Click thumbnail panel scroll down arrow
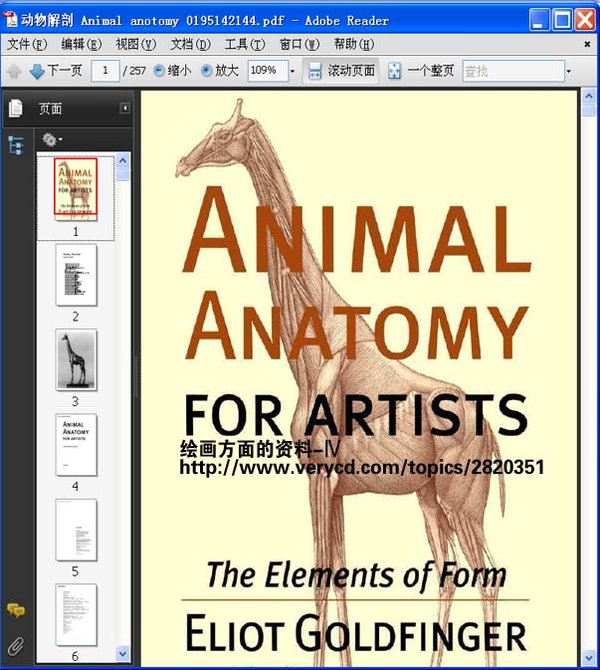The image size is (600, 670). tap(123, 653)
